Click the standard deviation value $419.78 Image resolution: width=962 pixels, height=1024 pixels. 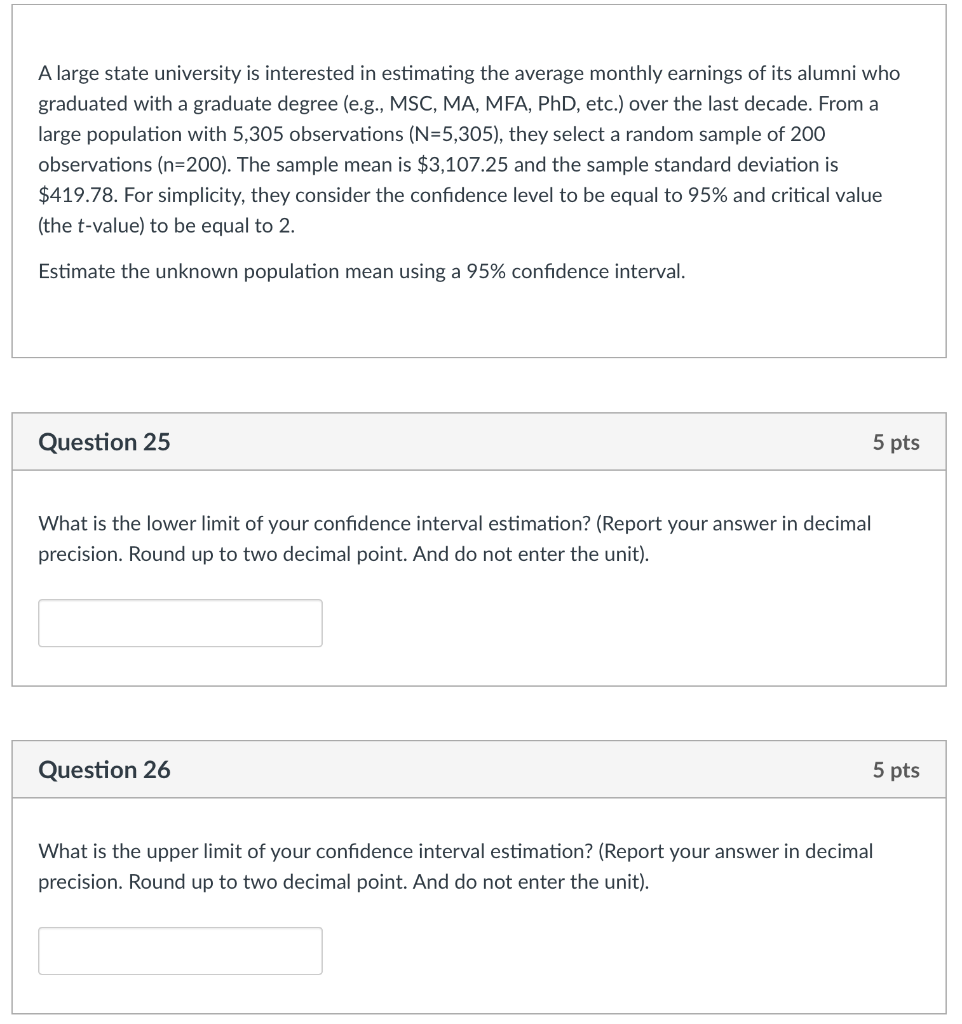coord(74,195)
